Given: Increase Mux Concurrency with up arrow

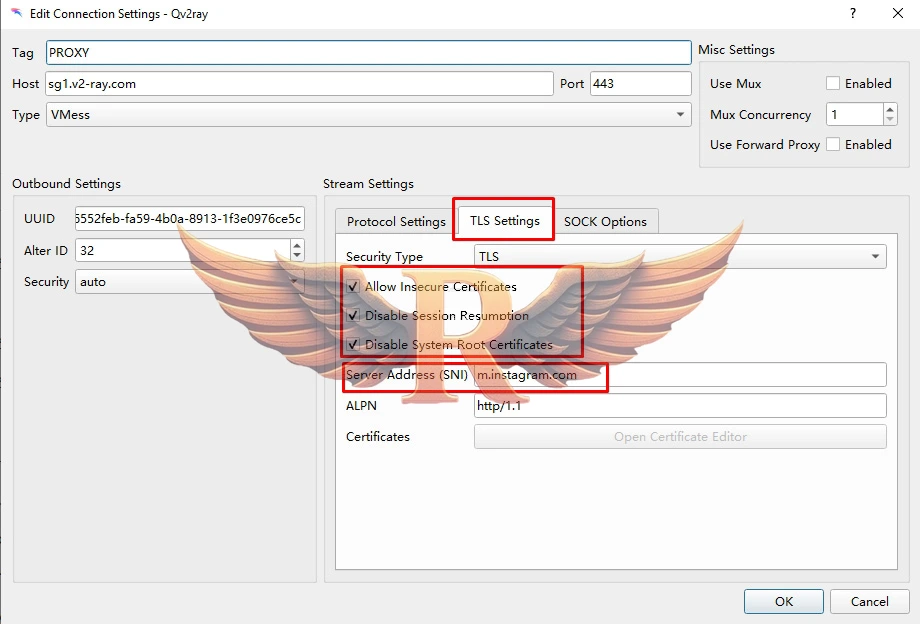Looking at the screenshot, I should point(890,109).
